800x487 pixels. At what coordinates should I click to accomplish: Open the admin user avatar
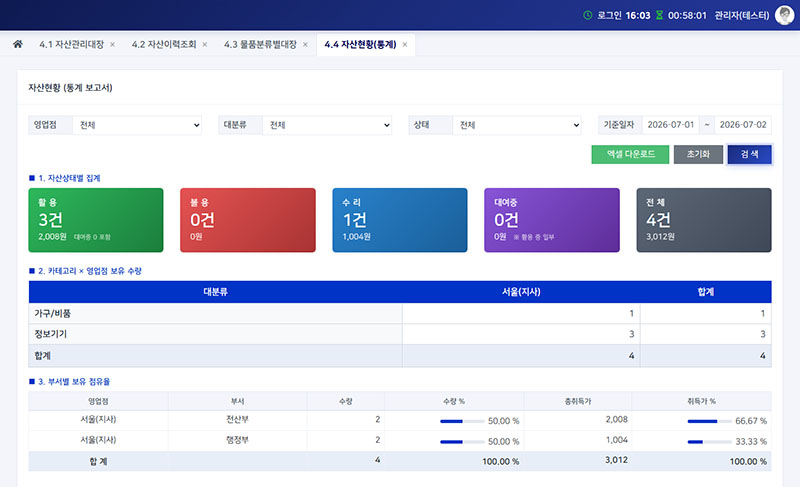784,15
